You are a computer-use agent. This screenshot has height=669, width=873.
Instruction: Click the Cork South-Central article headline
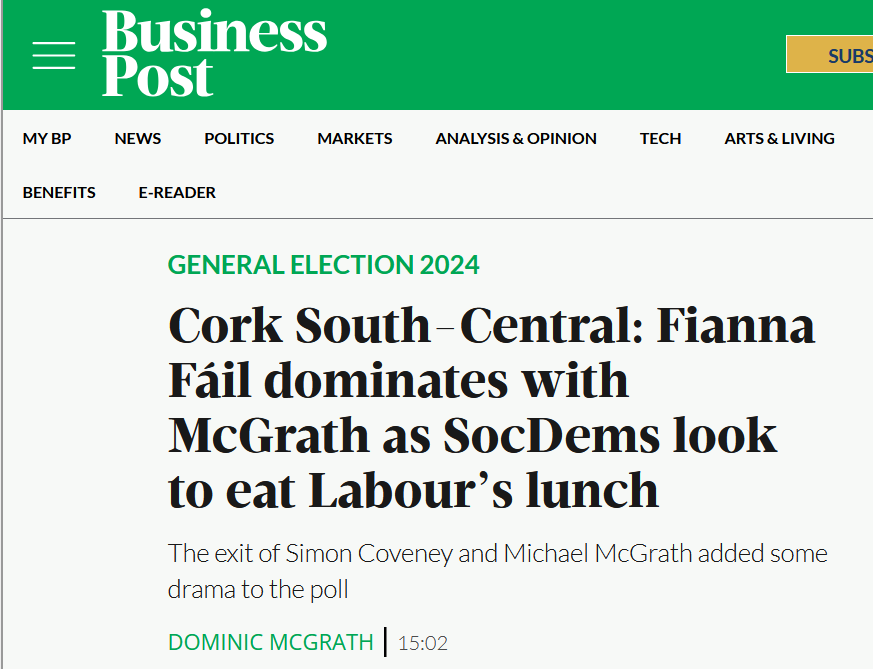coord(490,407)
